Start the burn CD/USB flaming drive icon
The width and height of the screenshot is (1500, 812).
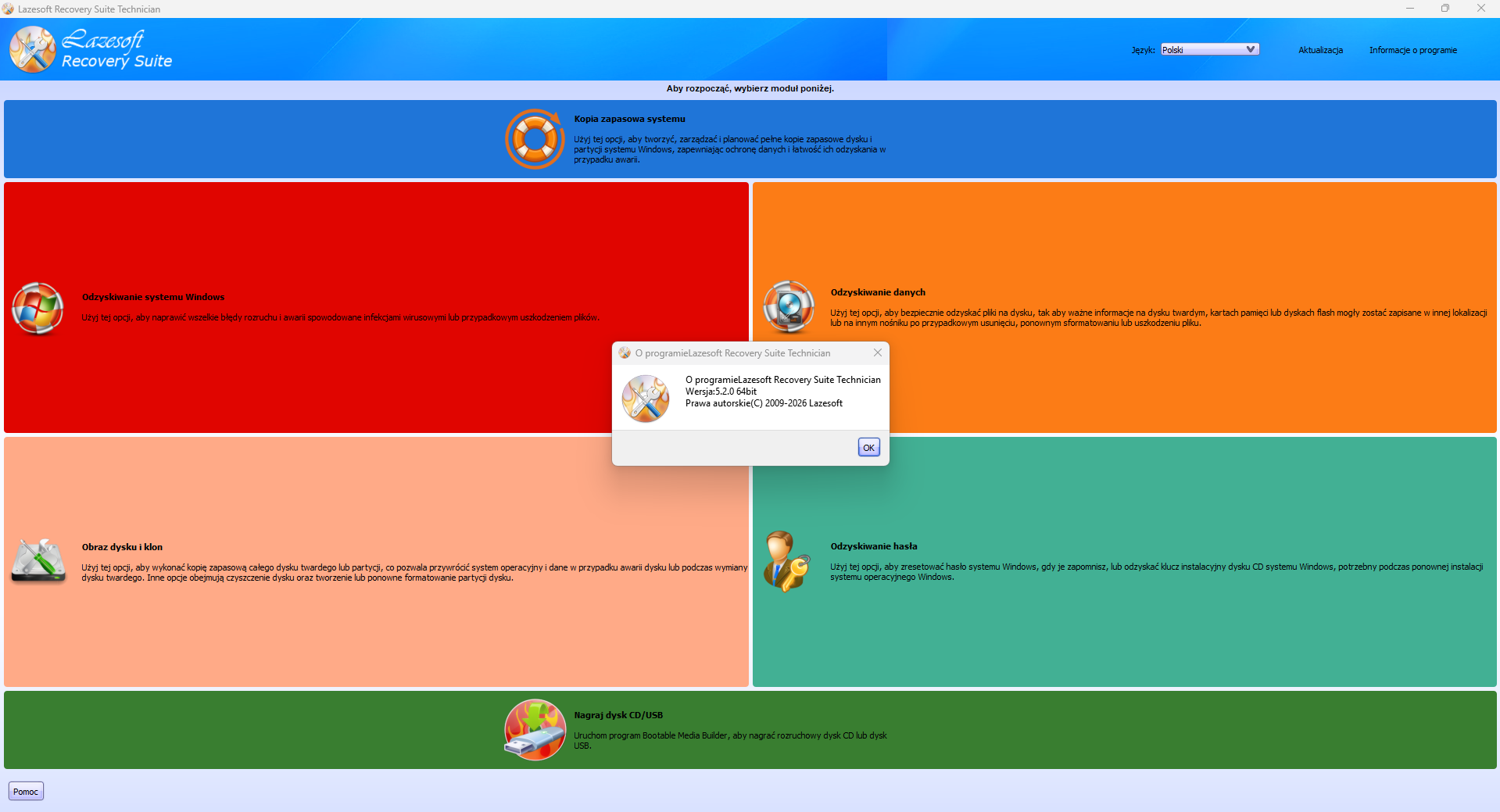535,730
